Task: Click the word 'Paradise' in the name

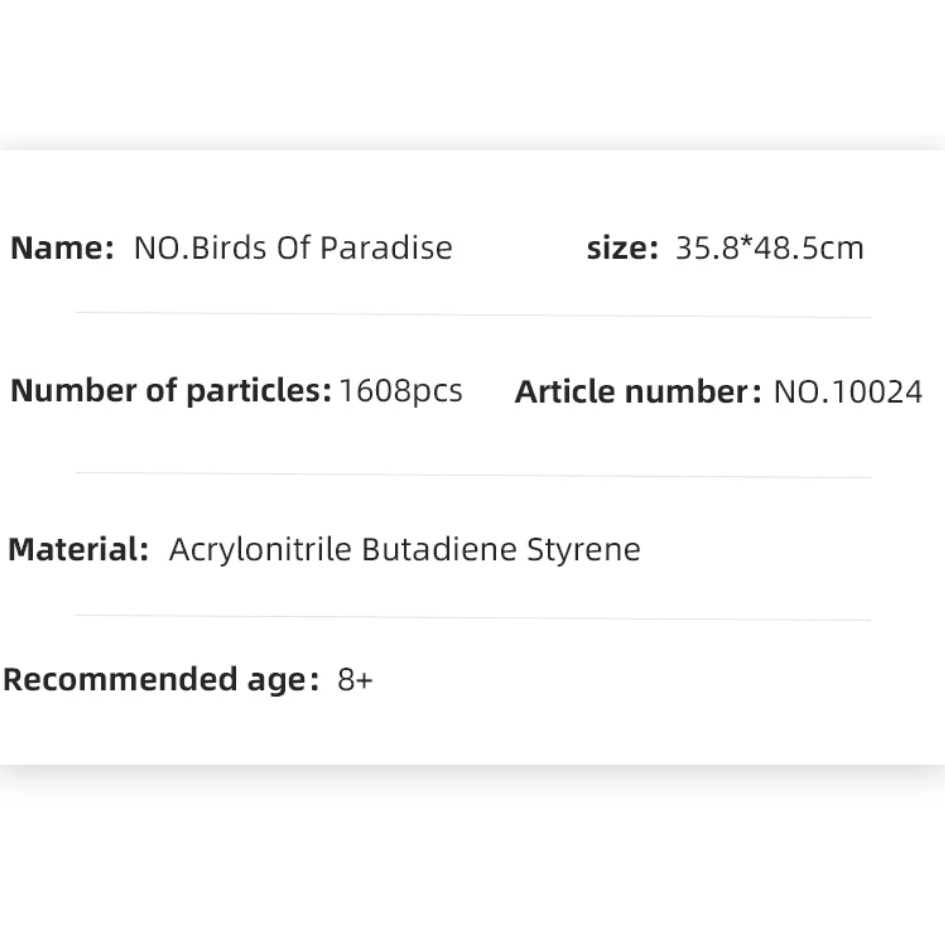Action: pos(386,248)
